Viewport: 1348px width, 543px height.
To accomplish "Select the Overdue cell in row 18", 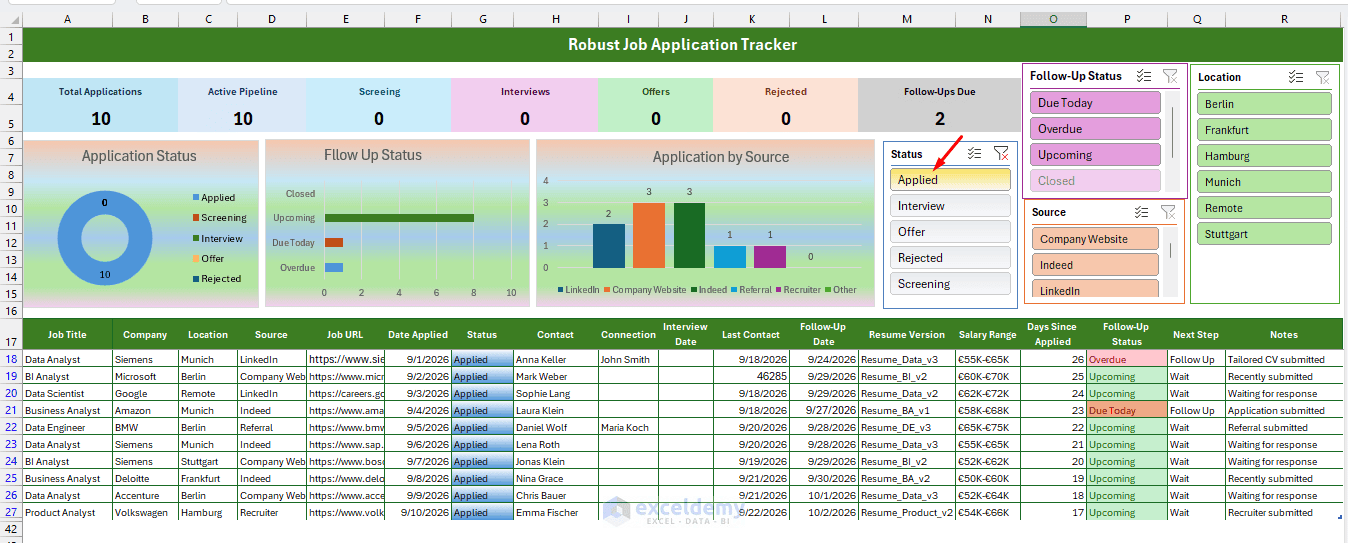I will (1126, 359).
